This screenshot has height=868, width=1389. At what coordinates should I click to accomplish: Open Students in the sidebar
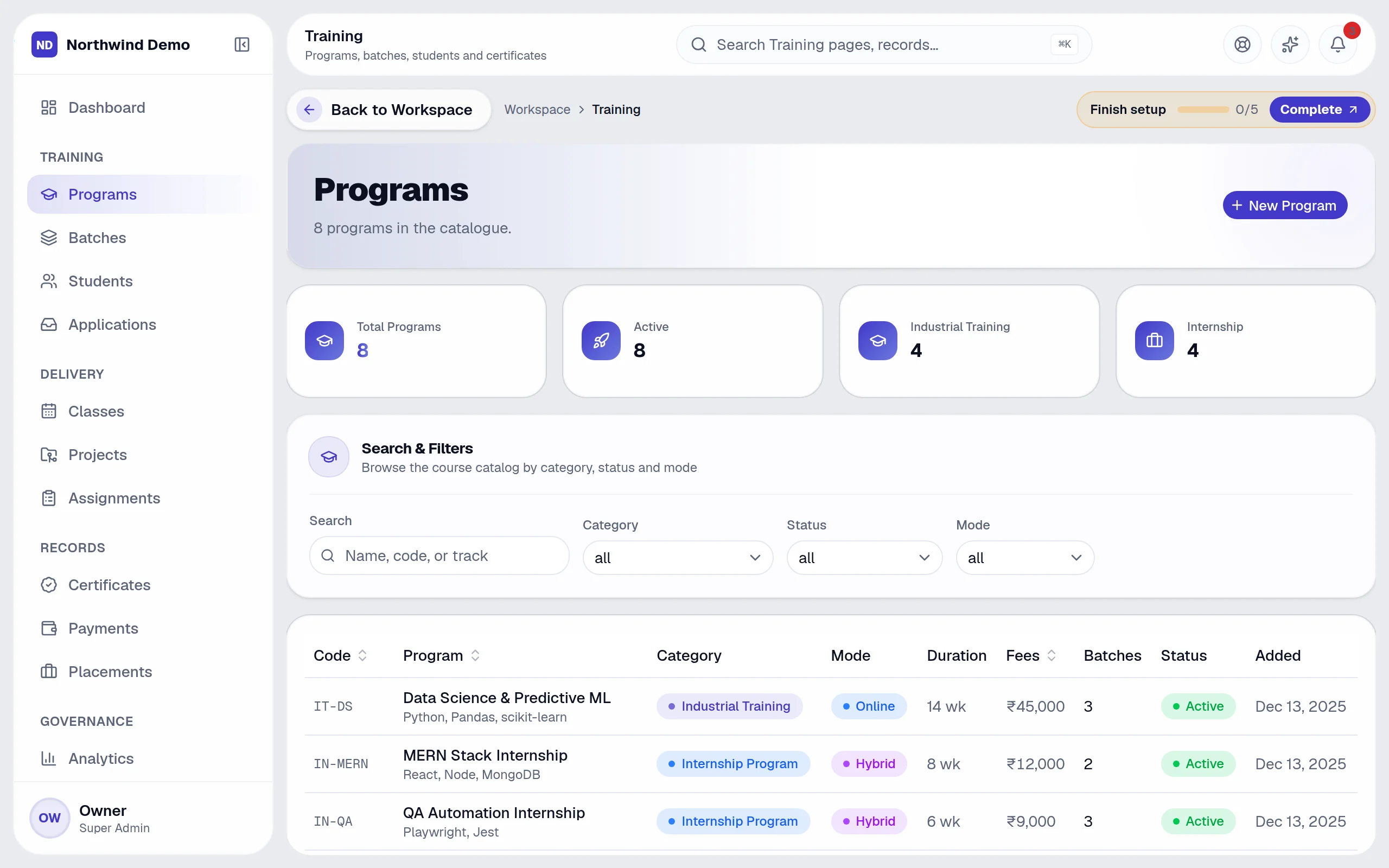tap(142, 282)
